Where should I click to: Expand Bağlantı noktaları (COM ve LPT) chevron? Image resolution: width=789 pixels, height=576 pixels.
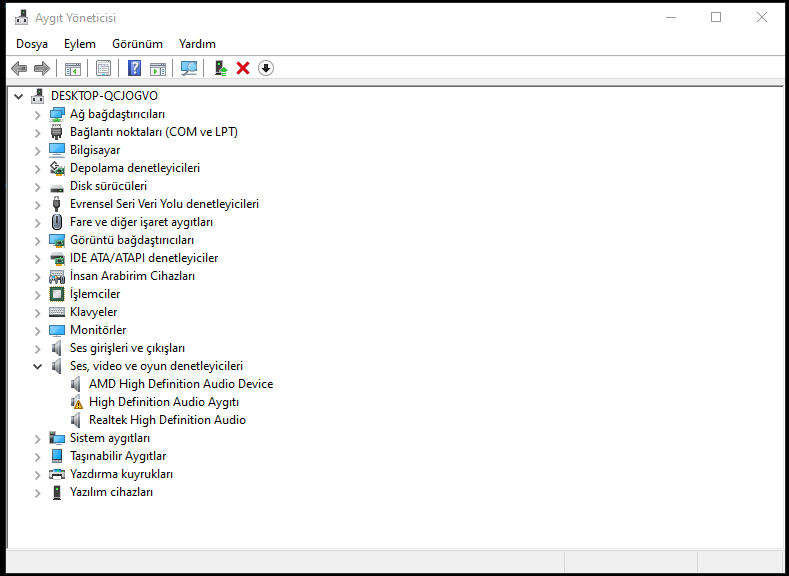38,133
